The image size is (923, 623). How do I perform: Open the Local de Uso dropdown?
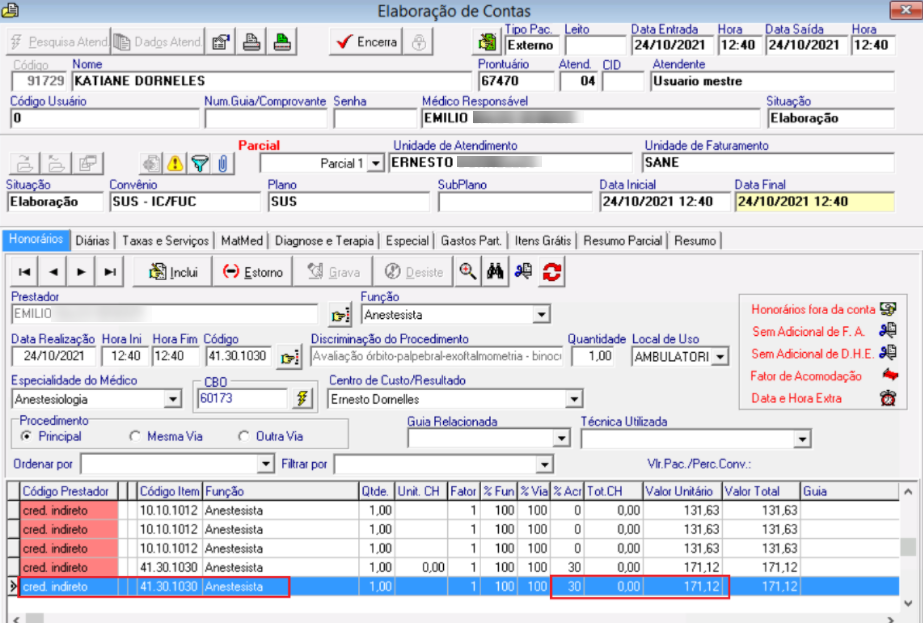(720, 357)
